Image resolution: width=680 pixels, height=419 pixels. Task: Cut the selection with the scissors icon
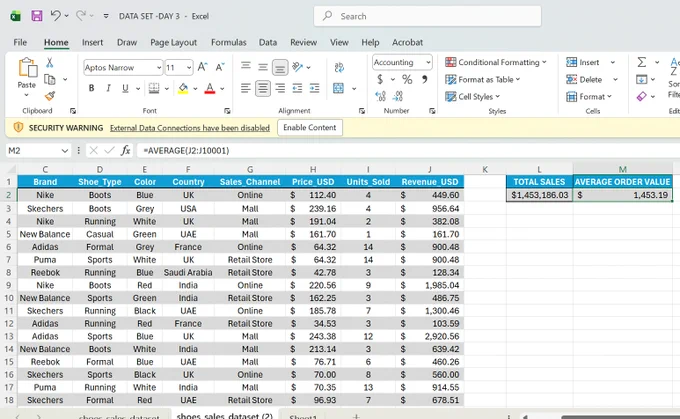point(50,63)
